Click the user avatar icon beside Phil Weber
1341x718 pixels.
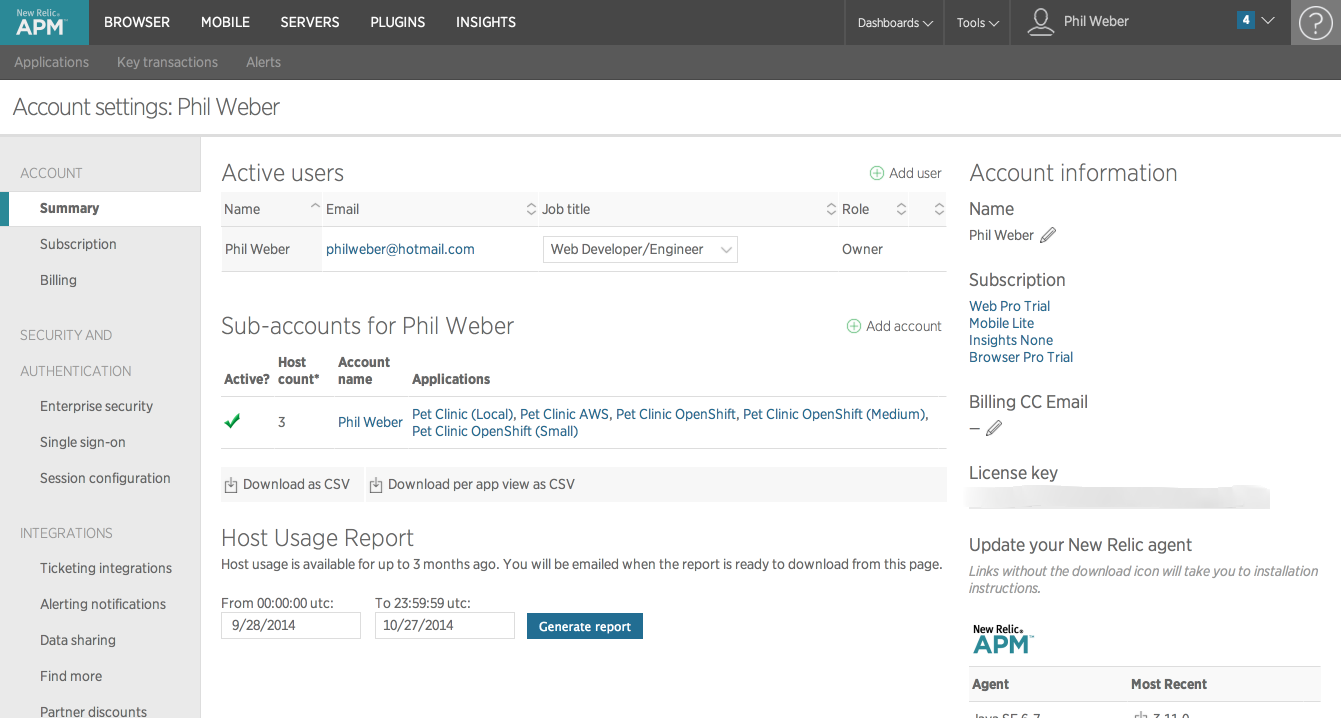(1041, 22)
